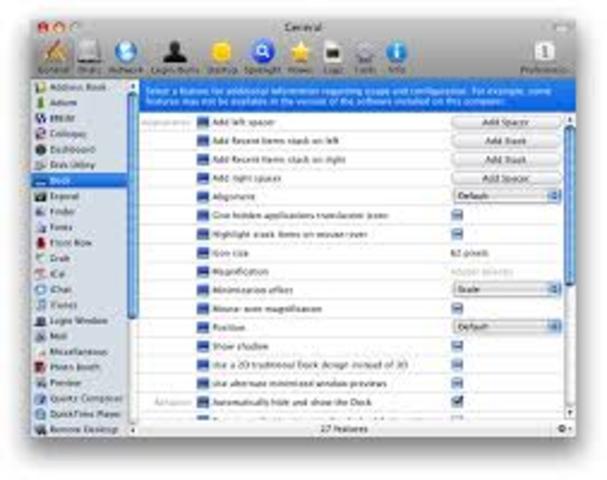The height and width of the screenshot is (480, 607).
Task: Click the toolbar toggle pill in title bar
Action: 560,28
